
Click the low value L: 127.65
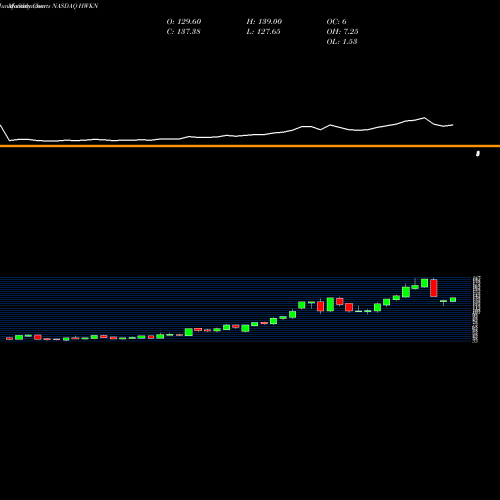click(263, 31)
